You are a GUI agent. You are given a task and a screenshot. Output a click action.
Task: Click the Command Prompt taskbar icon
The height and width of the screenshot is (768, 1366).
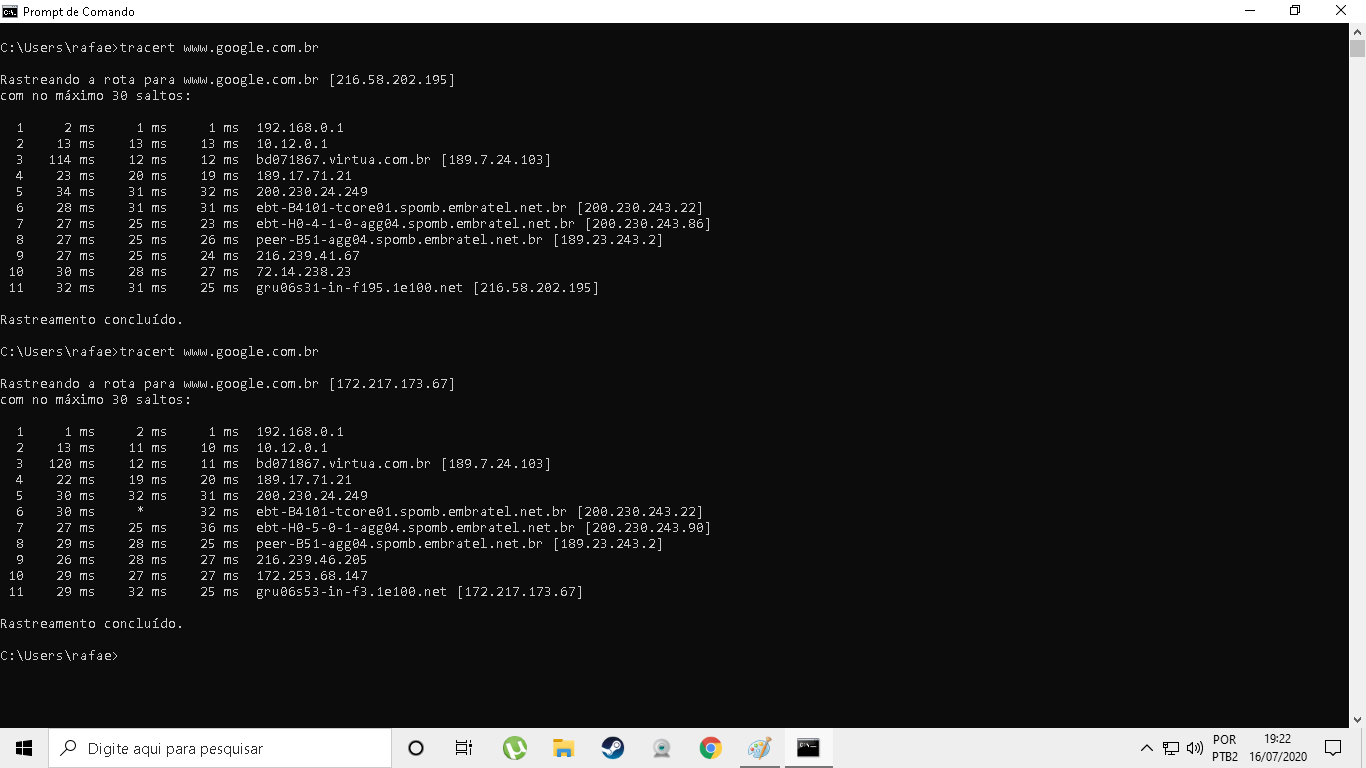click(x=809, y=748)
